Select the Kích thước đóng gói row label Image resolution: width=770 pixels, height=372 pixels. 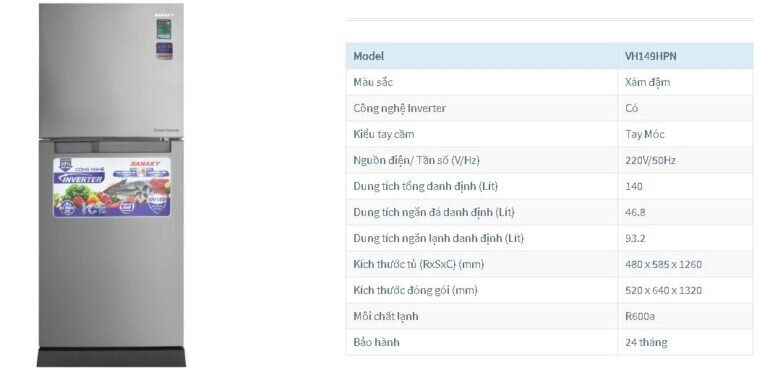[x=415, y=290]
